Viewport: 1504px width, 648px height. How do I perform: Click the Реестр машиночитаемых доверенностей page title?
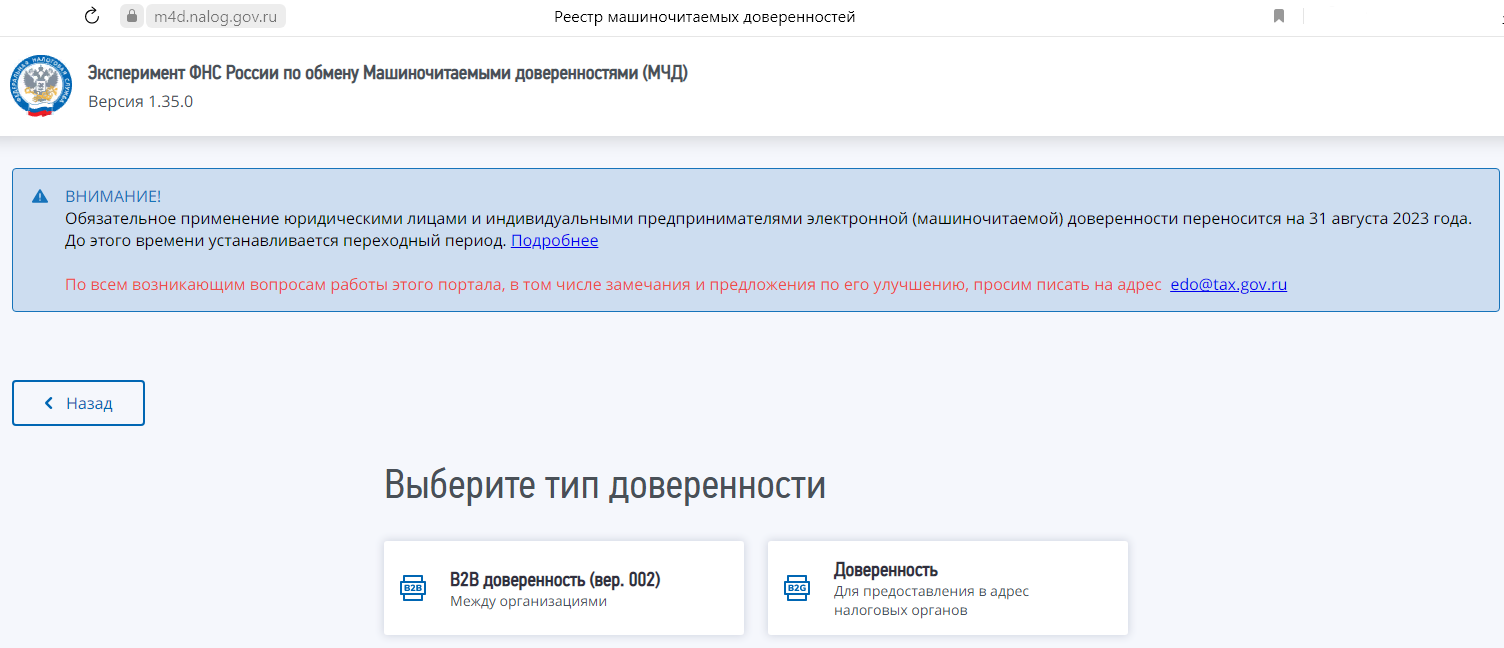coord(704,16)
